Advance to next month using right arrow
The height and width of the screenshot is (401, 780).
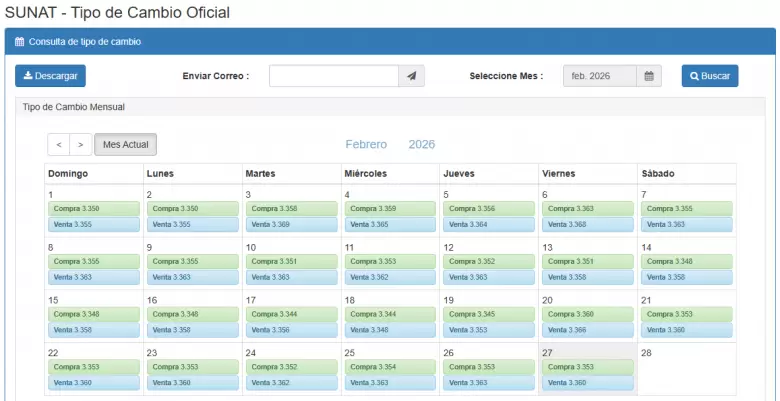pos(81,145)
